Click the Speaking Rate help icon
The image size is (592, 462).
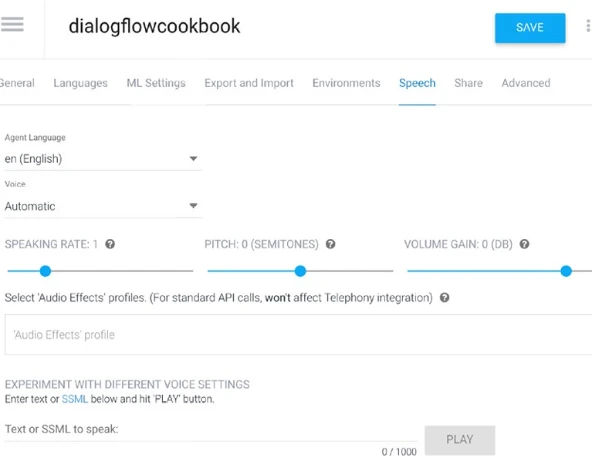click(110, 244)
